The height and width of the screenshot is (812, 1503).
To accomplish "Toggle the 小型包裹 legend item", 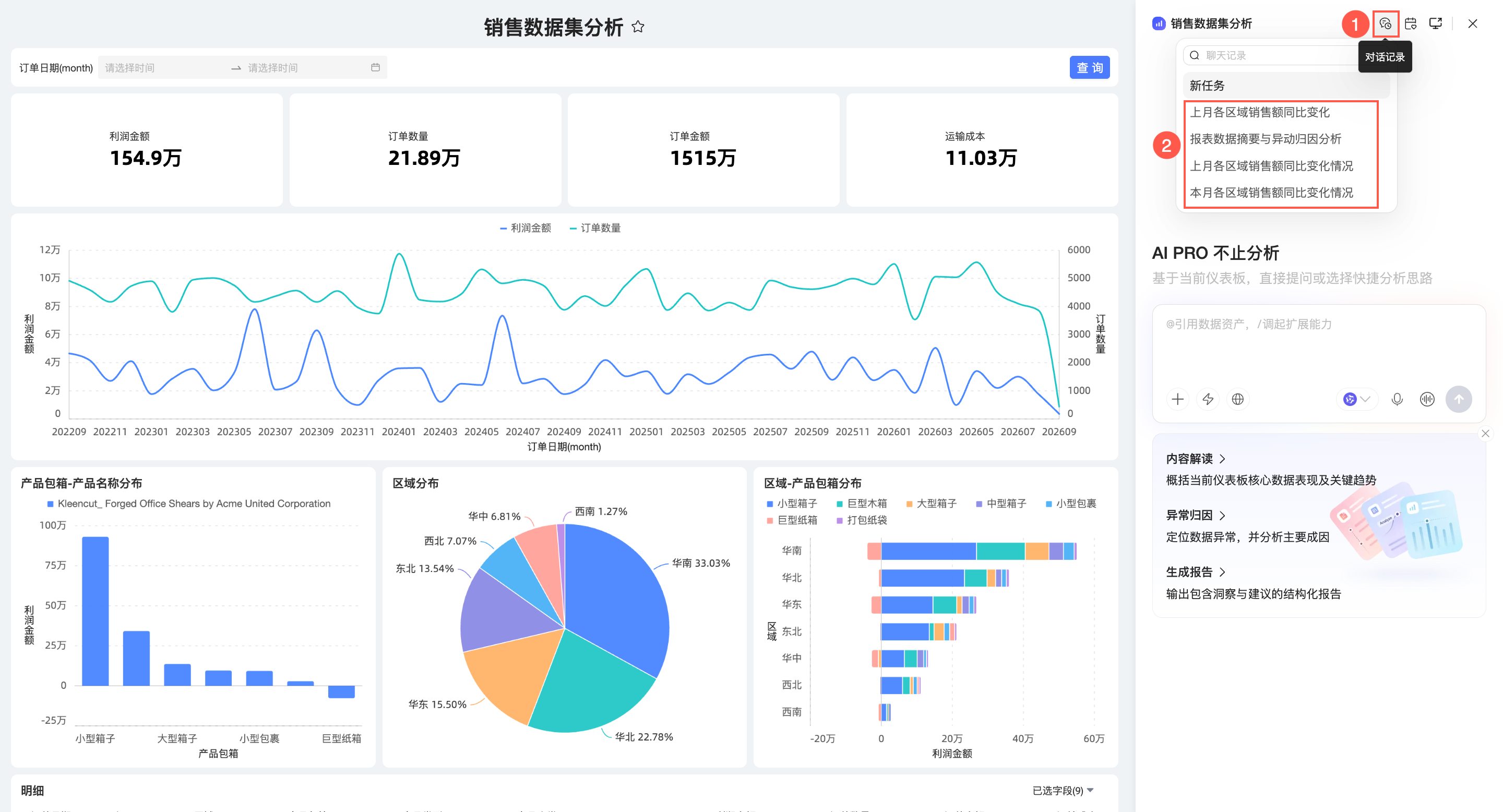I will [1071, 504].
